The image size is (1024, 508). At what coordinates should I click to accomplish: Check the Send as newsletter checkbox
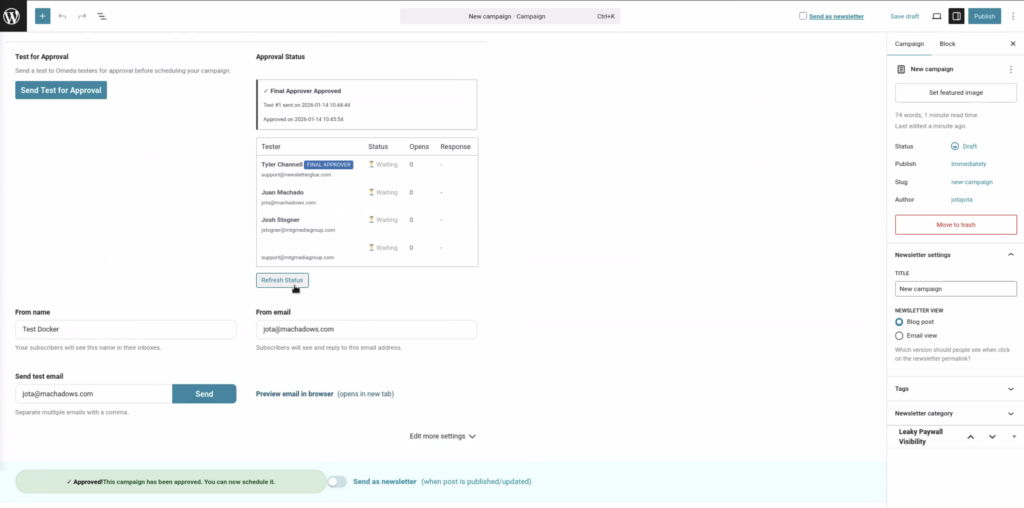point(803,16)
